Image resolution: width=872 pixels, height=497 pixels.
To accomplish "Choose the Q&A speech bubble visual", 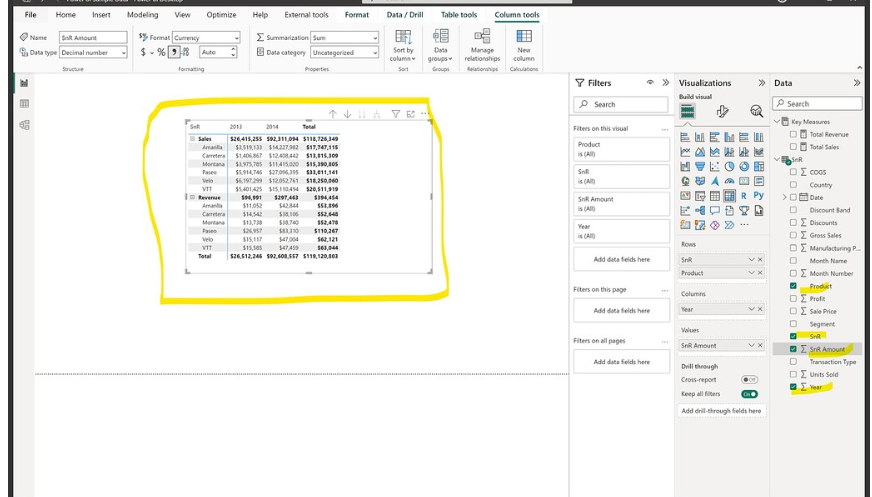I will (715, 210).
